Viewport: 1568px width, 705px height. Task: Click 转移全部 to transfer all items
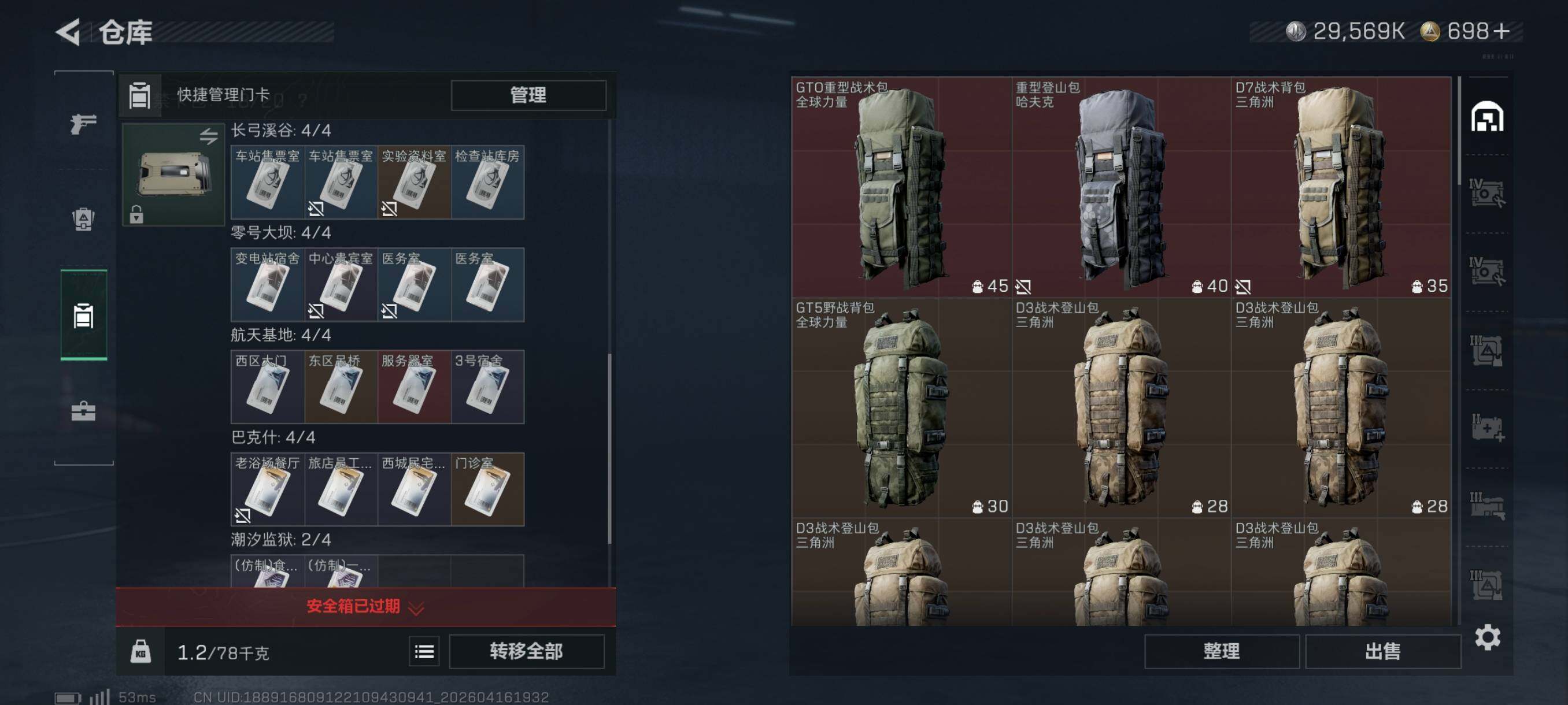tap(527, 651)
